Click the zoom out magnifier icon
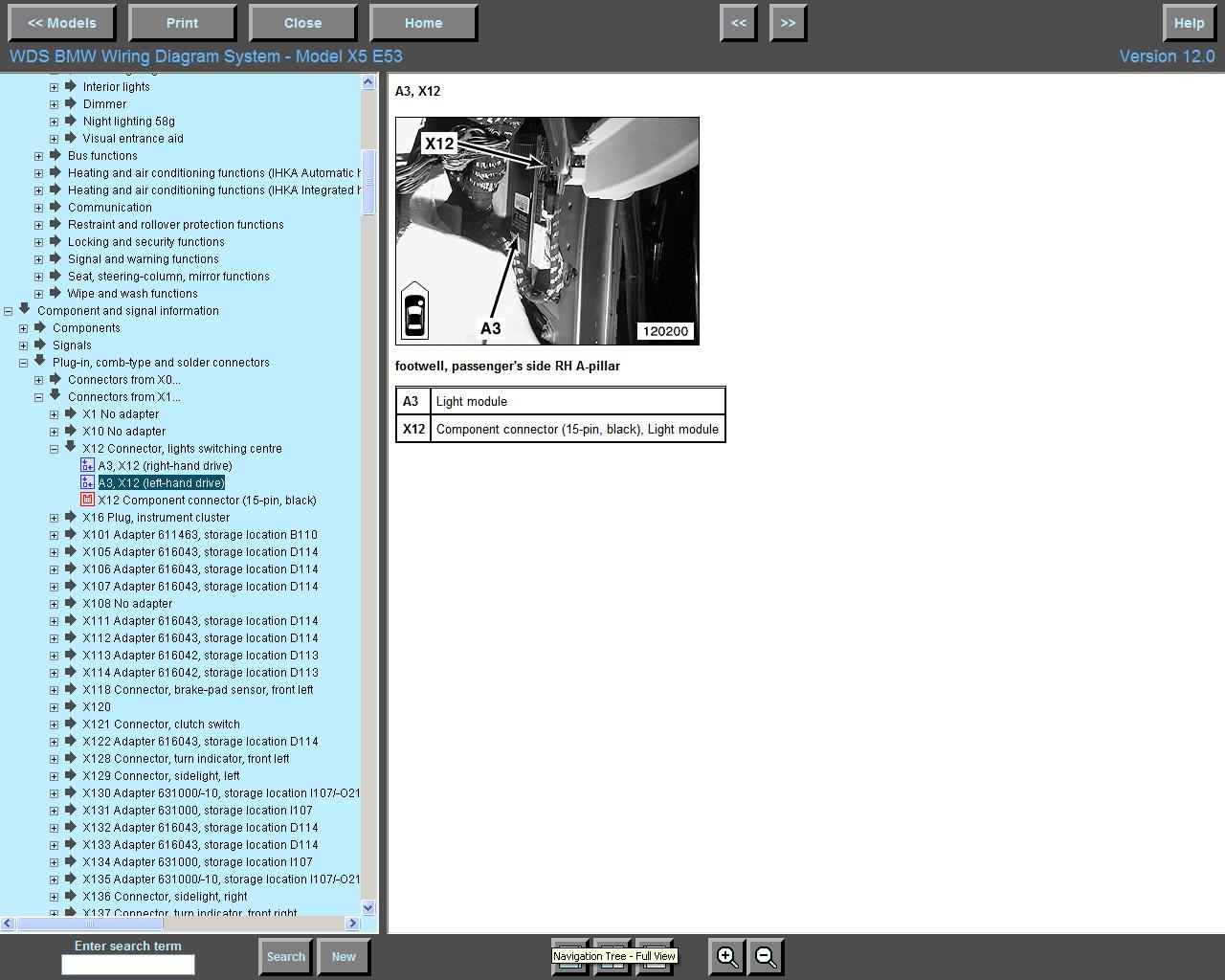The height and width of the screenshot is (980, 1225). click(766, 956)
